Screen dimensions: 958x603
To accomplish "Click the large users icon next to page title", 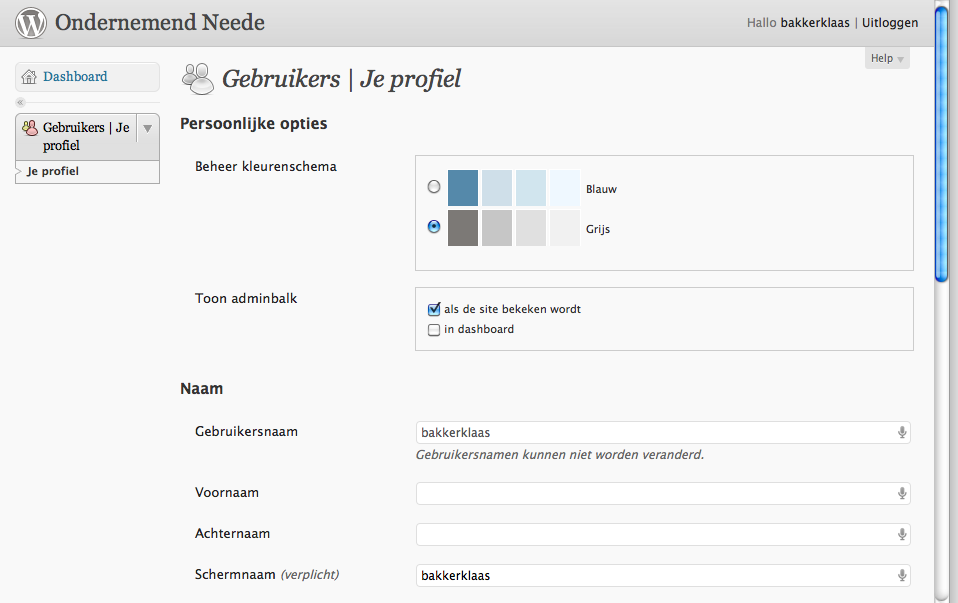I will click(x=198, y=79).
